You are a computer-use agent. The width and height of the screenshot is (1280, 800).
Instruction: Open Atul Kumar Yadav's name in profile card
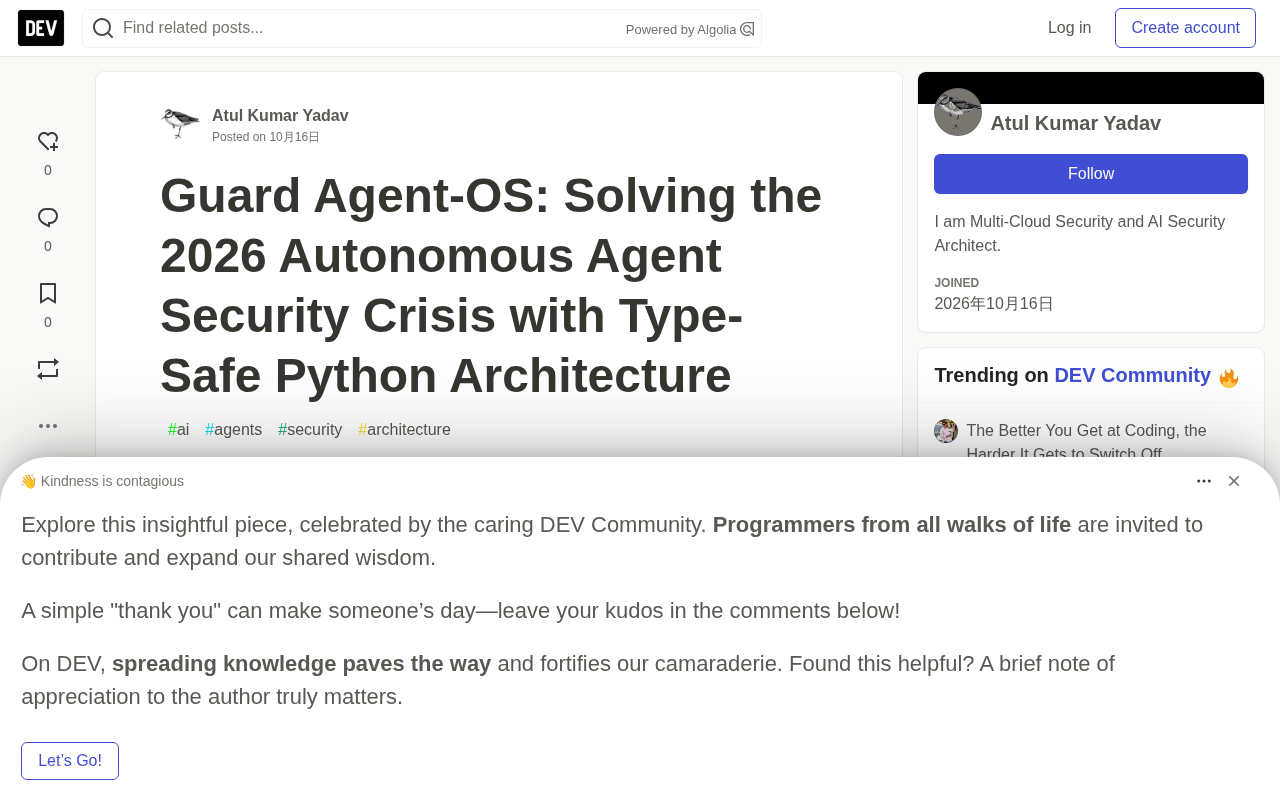pyautogui.click(x=1076, y=123)
